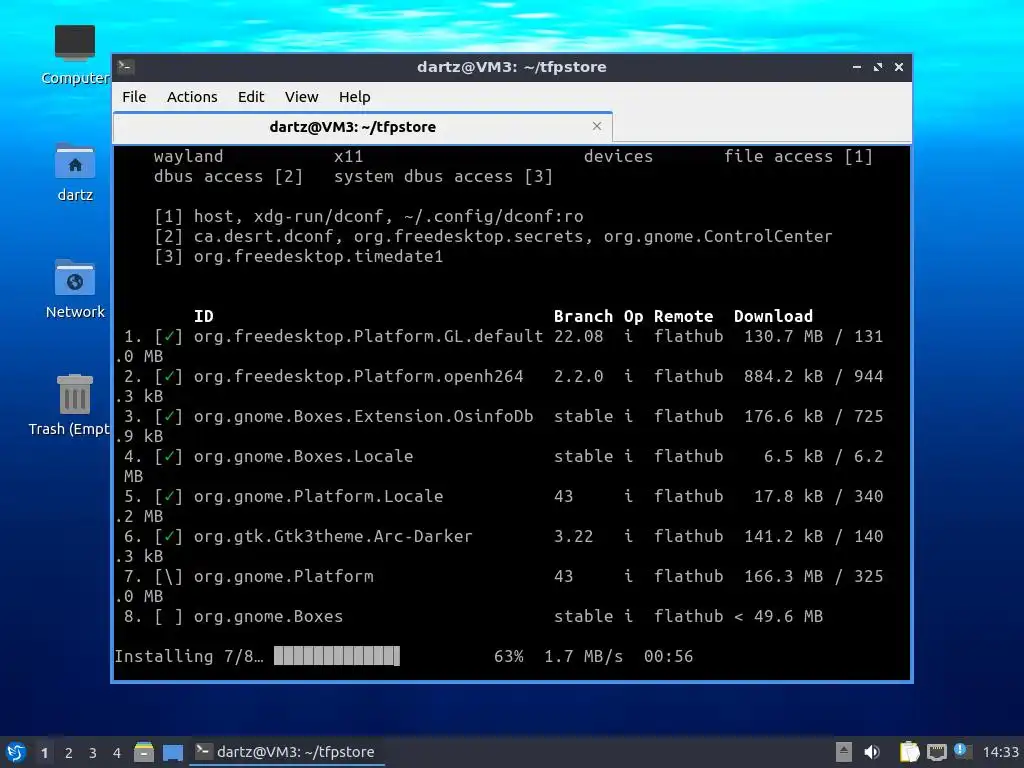Click the terminal icon in title bar
This screenshot has width=1024, height=768.
tap(125, 67)
